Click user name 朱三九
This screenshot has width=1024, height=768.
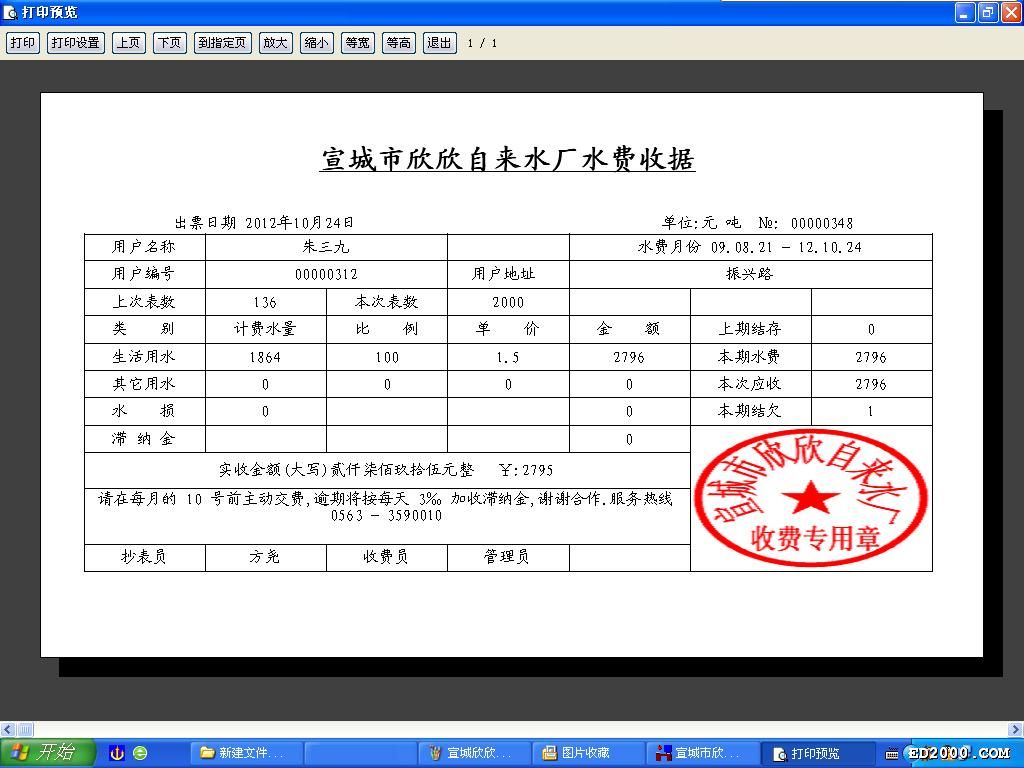tap(326, 246)
